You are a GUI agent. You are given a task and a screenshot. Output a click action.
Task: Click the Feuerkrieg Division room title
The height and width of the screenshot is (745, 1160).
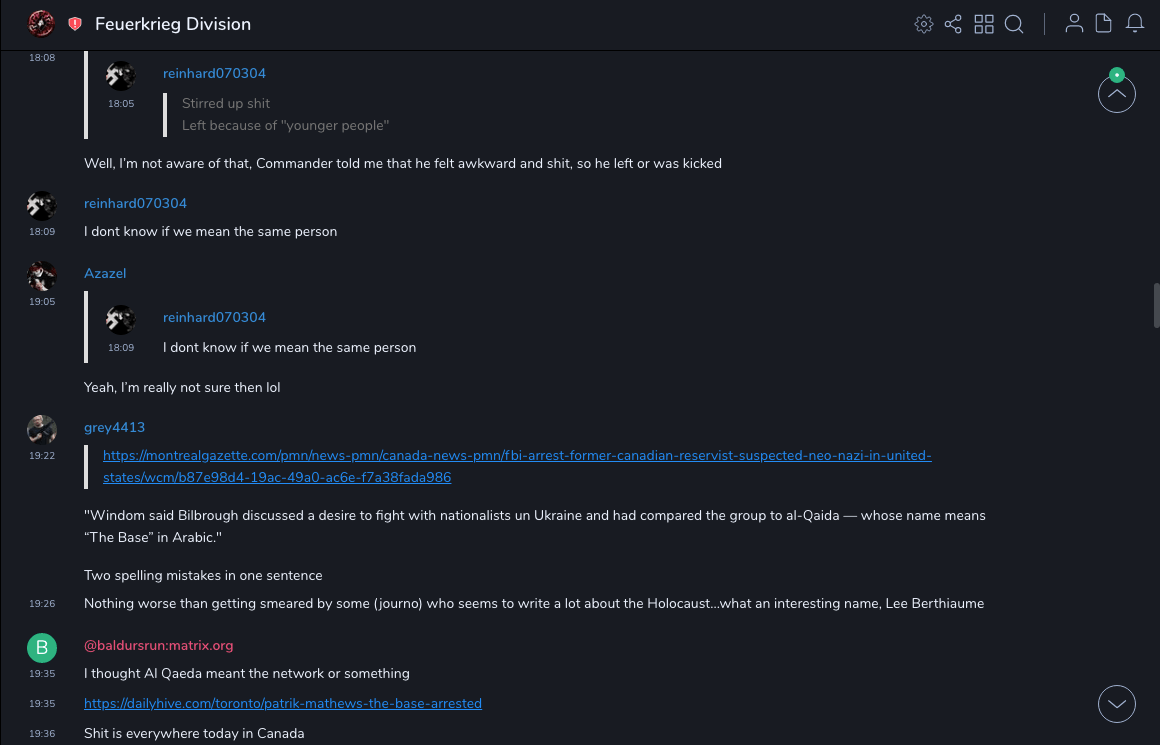click(x=173, y=24)
